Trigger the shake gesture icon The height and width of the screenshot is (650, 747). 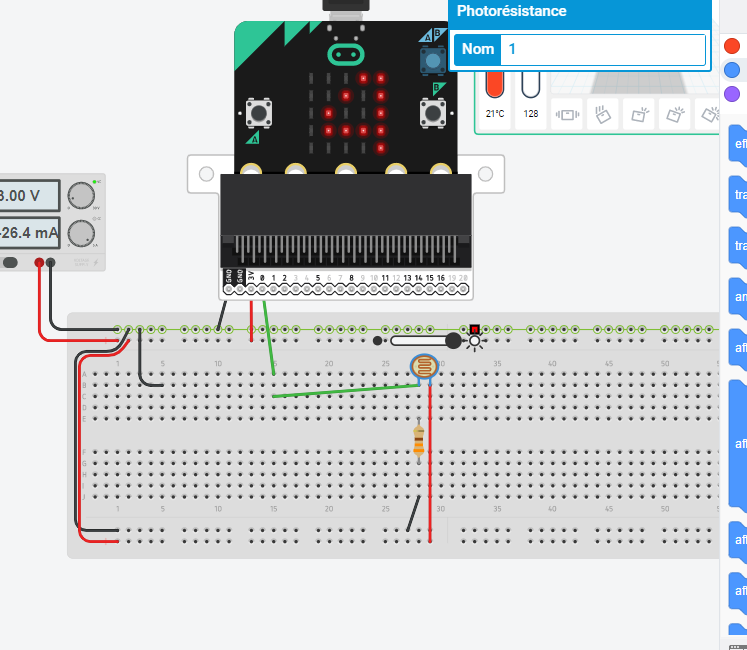[x=567, y=114]
